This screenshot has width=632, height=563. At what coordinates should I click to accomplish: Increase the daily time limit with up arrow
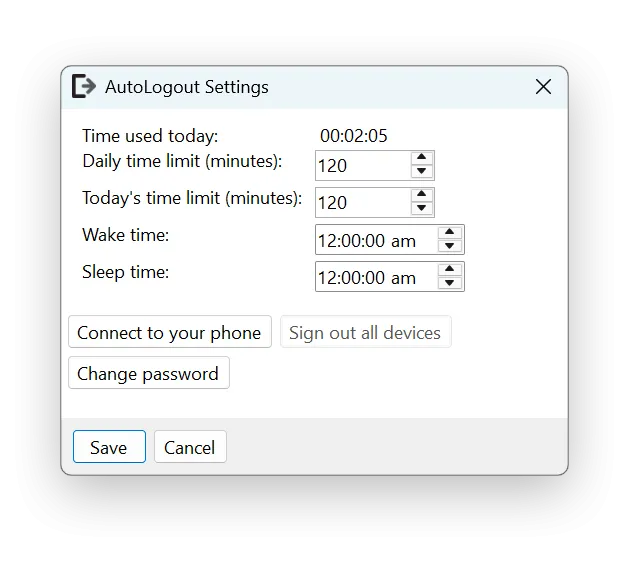(422, 158)
